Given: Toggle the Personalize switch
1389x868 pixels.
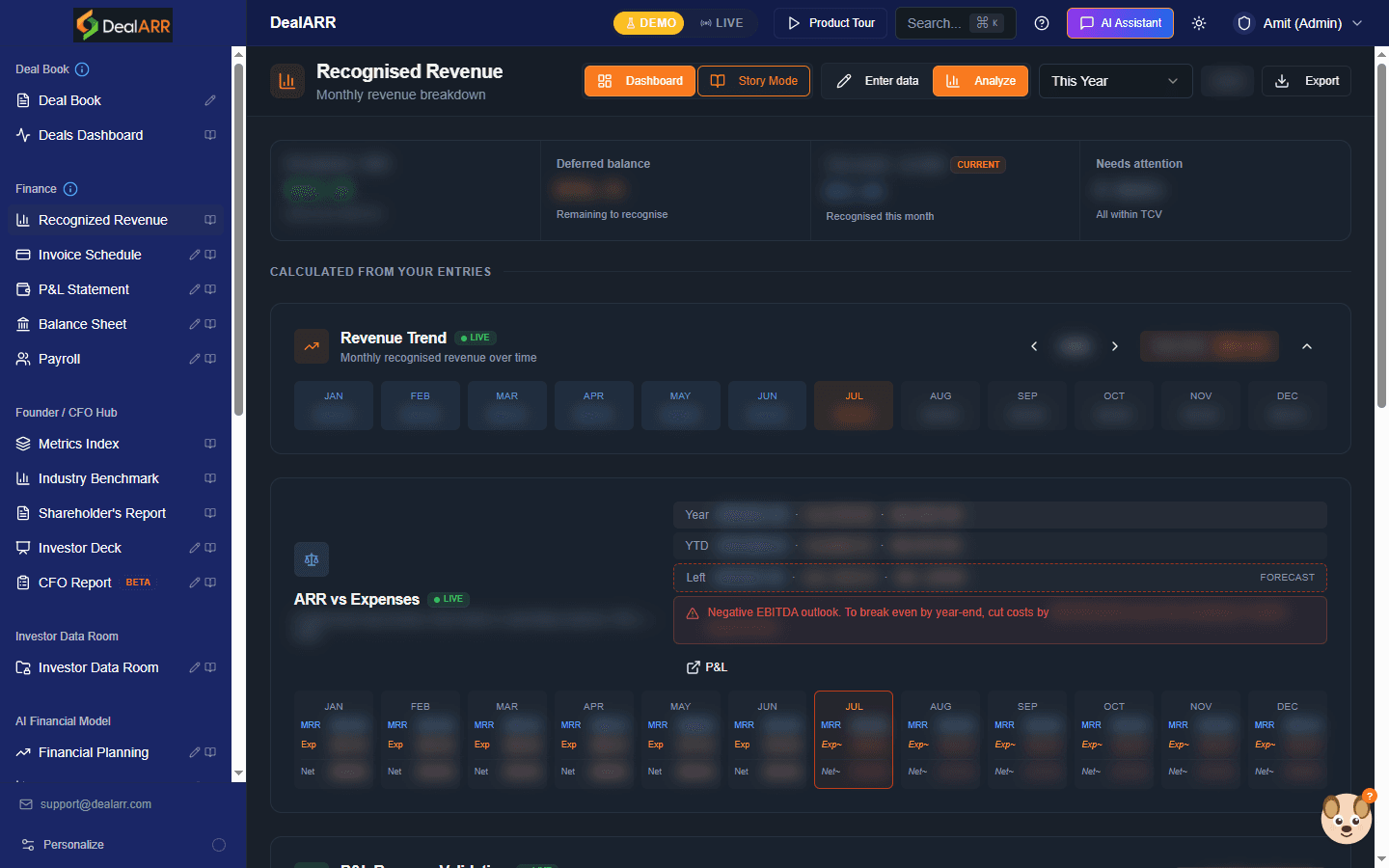Looking at the screenshot, I should pos(219,845).
